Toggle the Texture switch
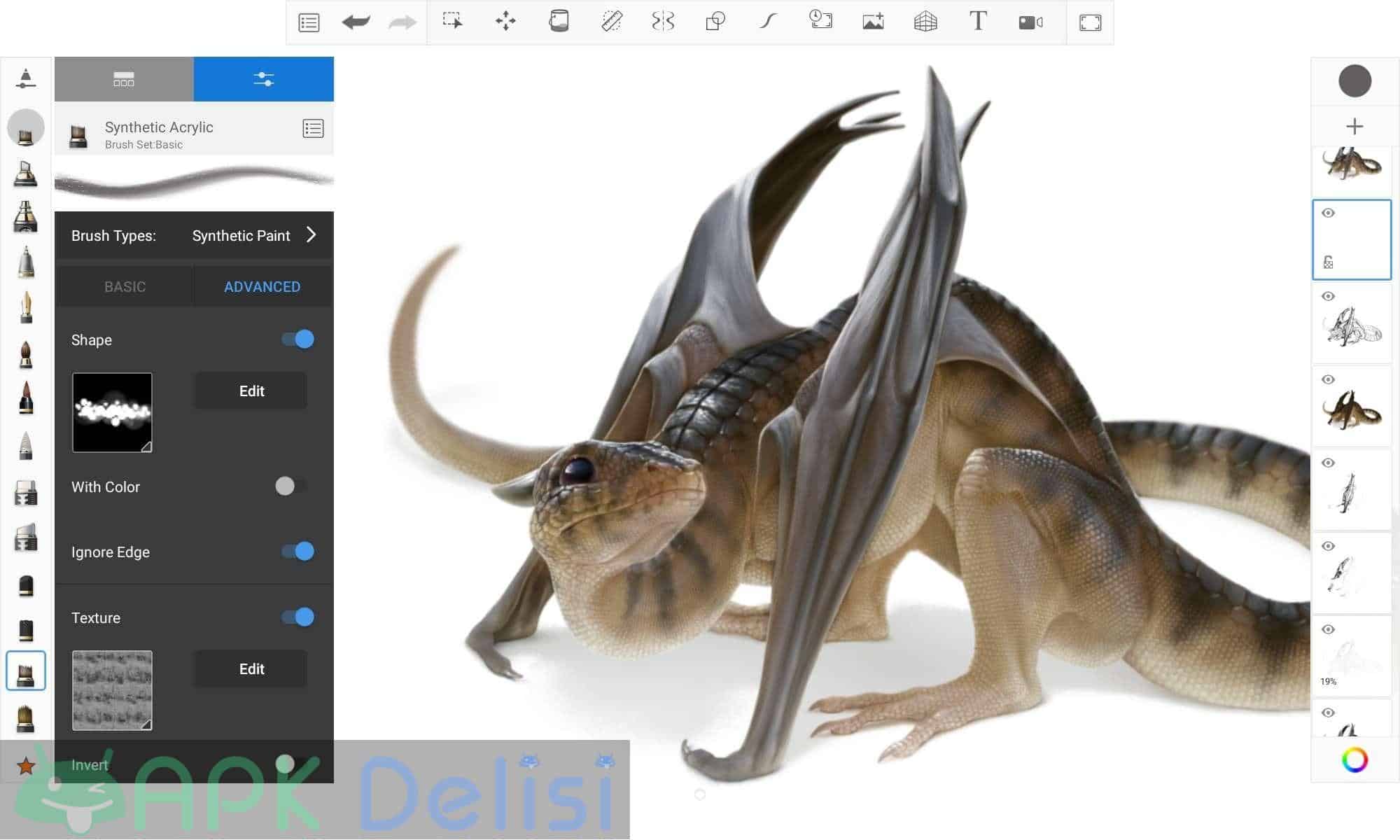Image resolution: width=1400 pixels, height=840 pixels. point(297,617)
